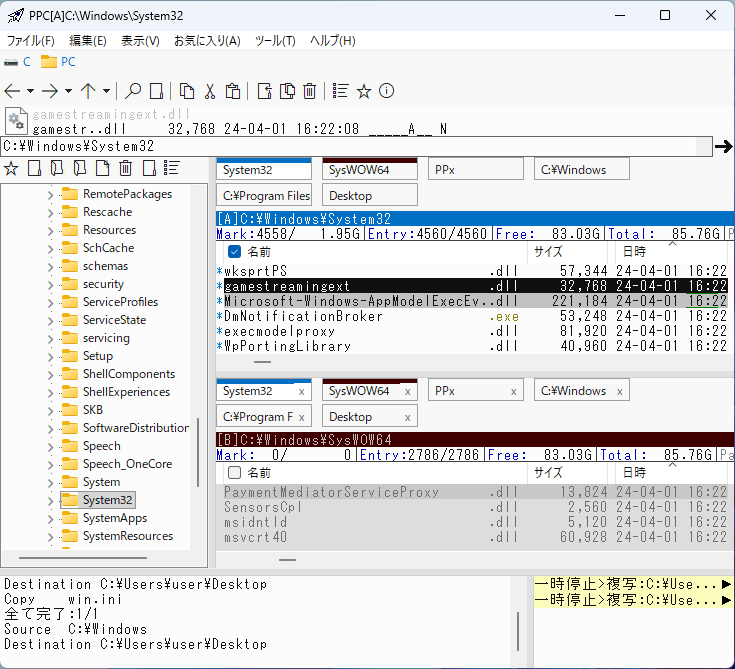Click the scissors cut icon

(210, 91)
